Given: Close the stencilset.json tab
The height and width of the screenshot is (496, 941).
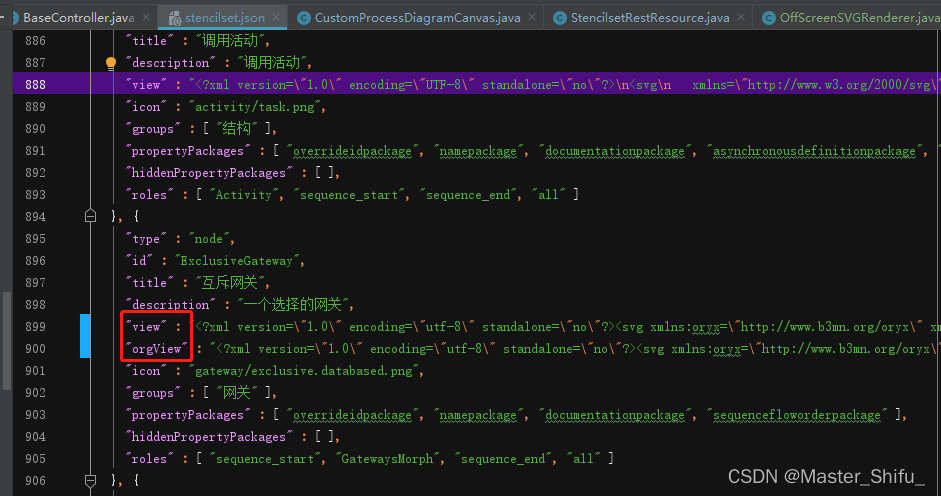Looking at the screenshot, I should click(x=276, y=17).
